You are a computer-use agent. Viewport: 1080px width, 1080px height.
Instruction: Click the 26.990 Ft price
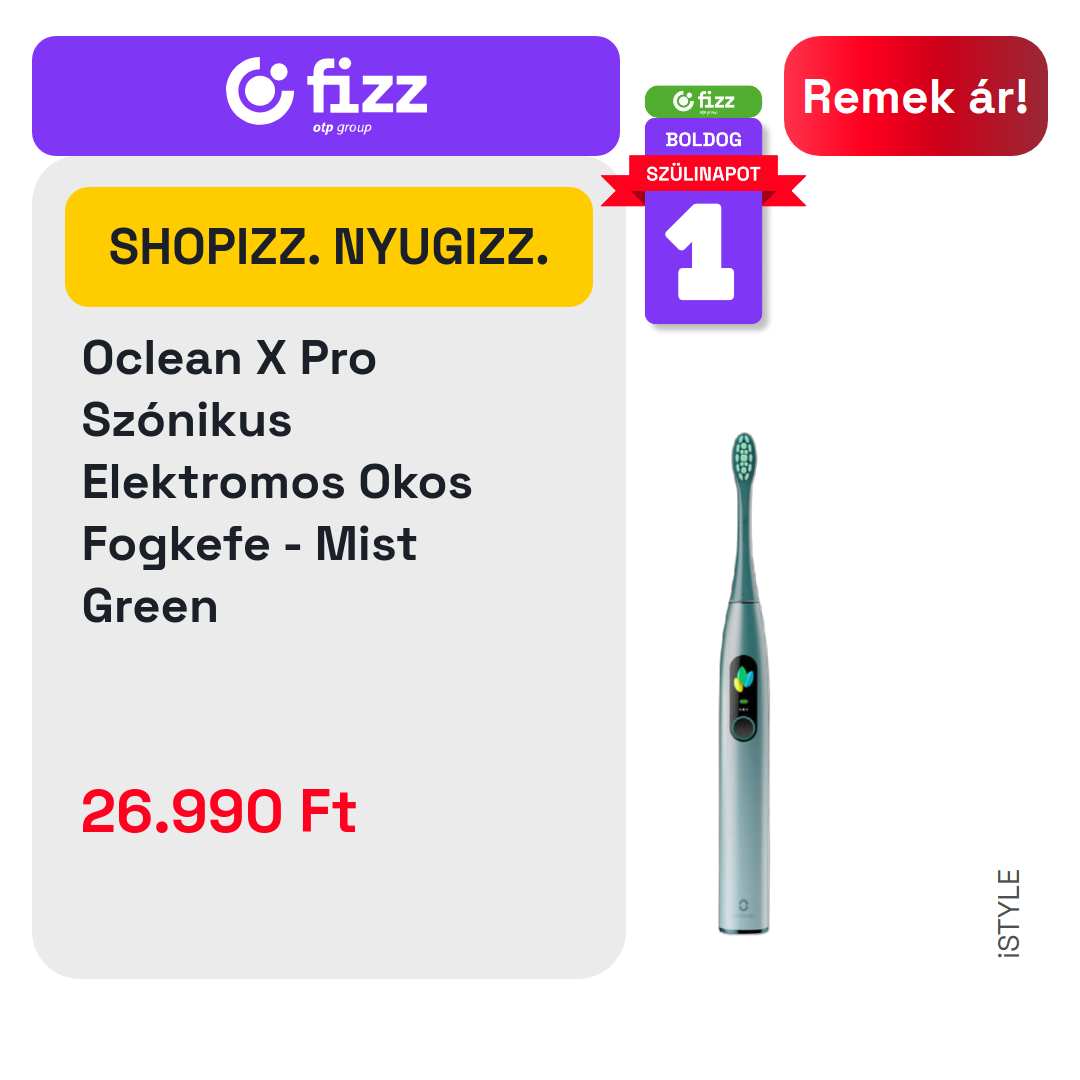[x=219, y=811]
